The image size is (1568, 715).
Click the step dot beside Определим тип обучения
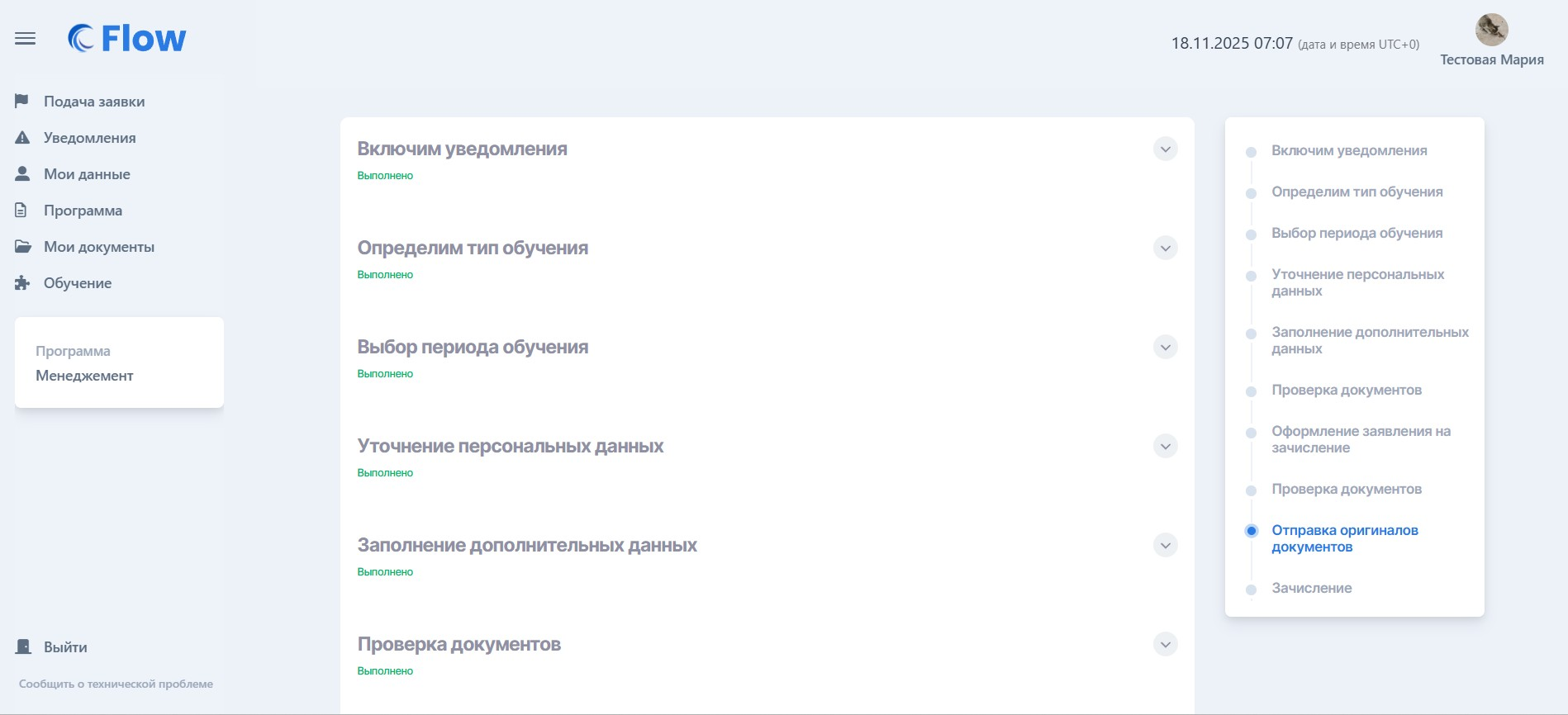point(1251,193)
